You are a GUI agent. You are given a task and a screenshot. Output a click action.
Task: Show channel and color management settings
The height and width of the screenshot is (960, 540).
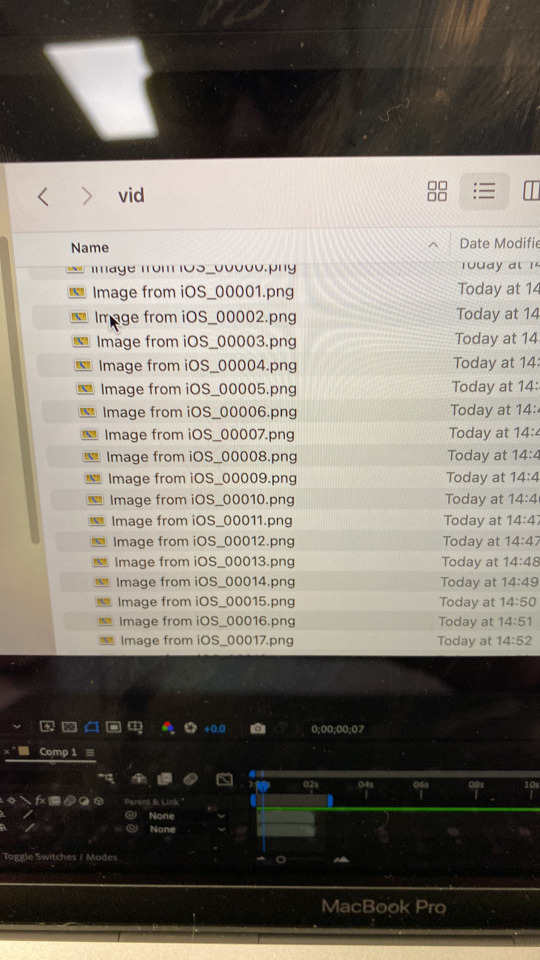(x=168, y=727)
